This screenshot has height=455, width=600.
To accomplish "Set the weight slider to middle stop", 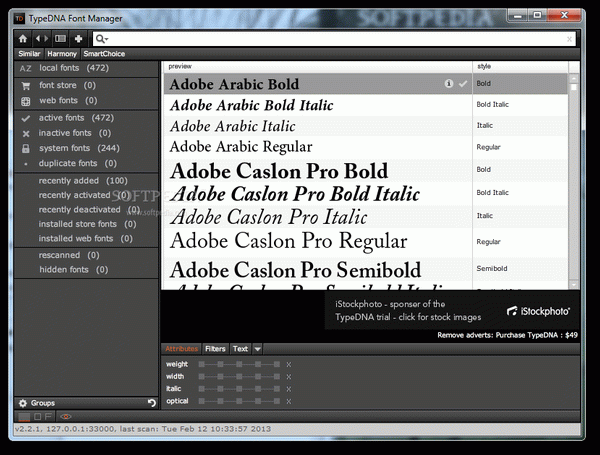I will pos(239,365).
